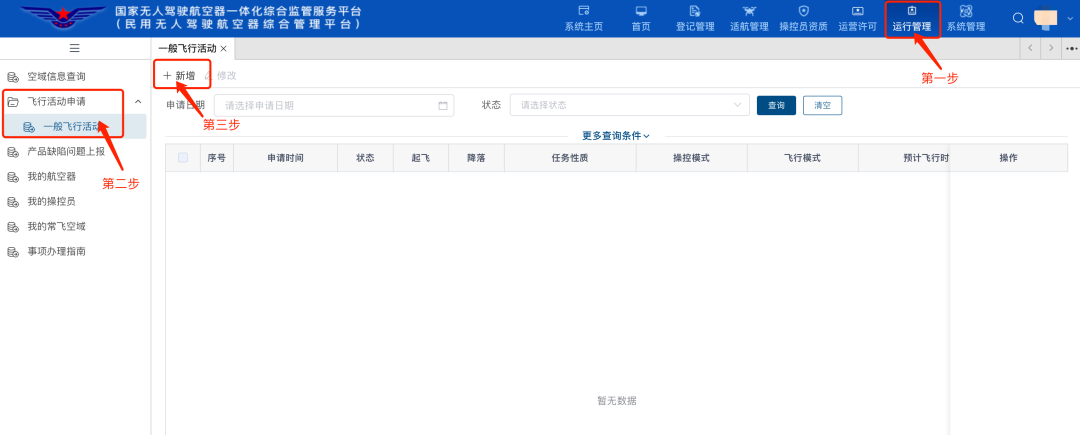Open 登记管理 document icon

(x=694, y=11)
